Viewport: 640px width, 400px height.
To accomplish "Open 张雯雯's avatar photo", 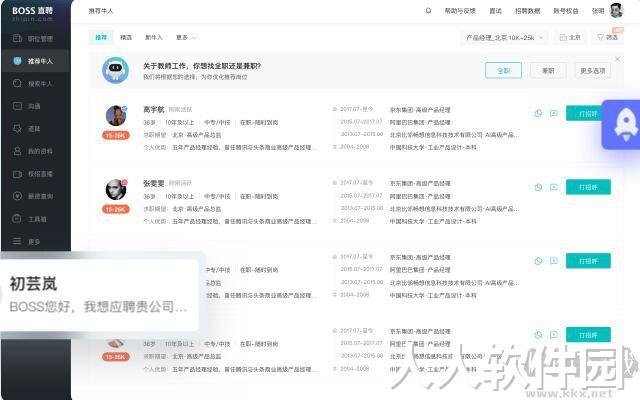I will (116, 189).
